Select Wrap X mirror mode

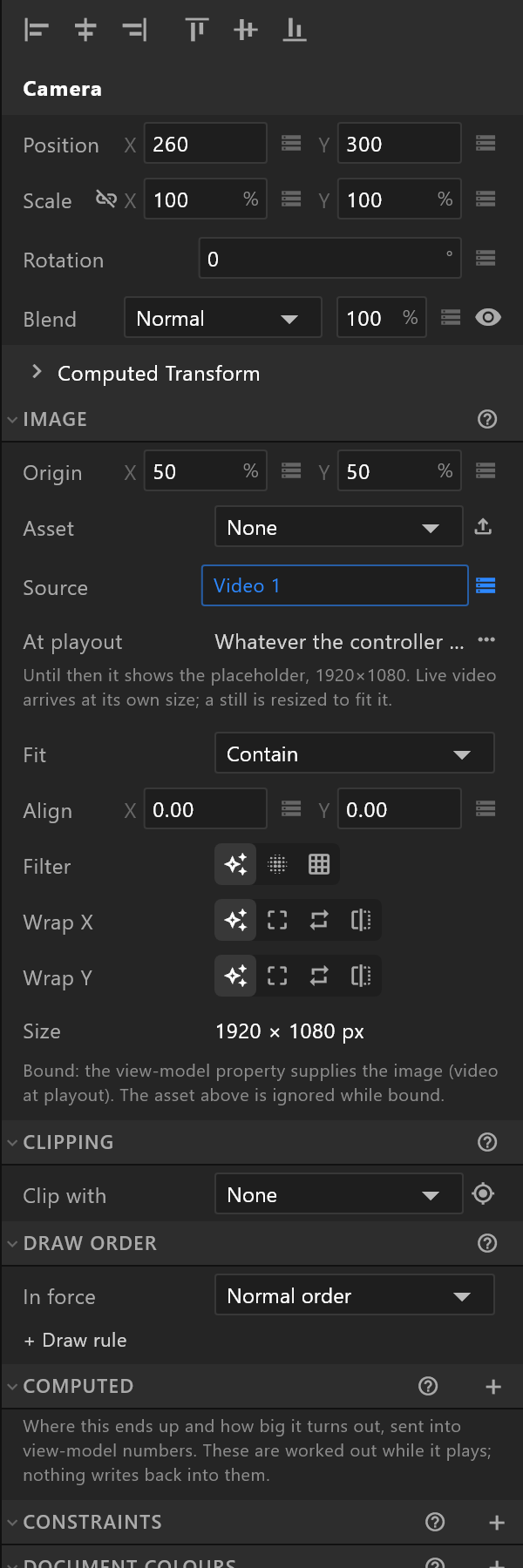[361, 920]
